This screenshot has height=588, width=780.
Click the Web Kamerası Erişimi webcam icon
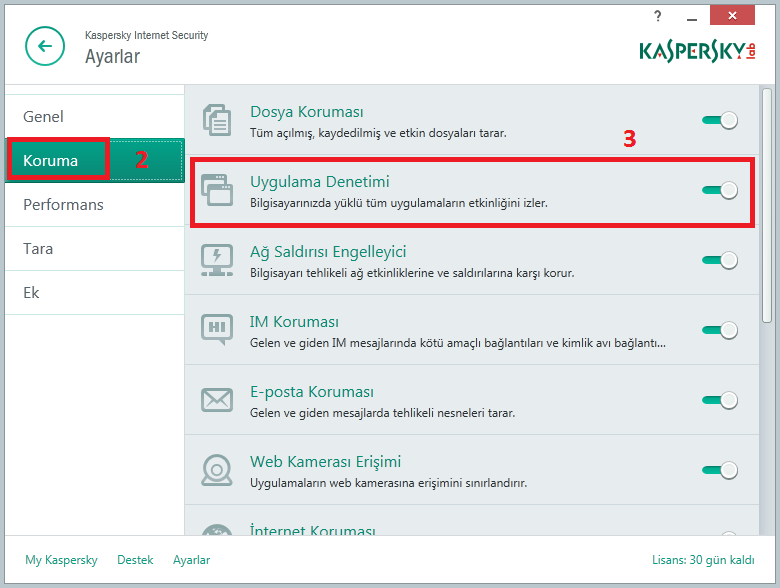(217, 470)
